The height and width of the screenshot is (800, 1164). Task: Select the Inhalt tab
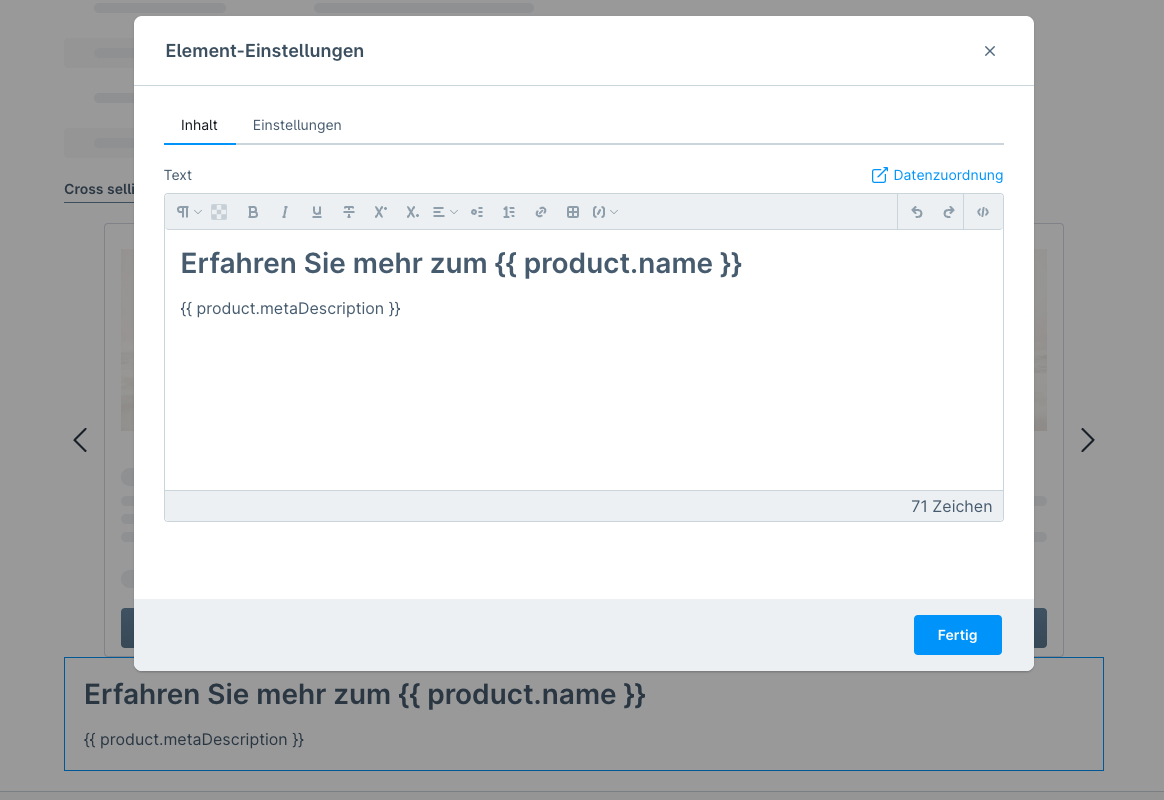pos(199,125)
